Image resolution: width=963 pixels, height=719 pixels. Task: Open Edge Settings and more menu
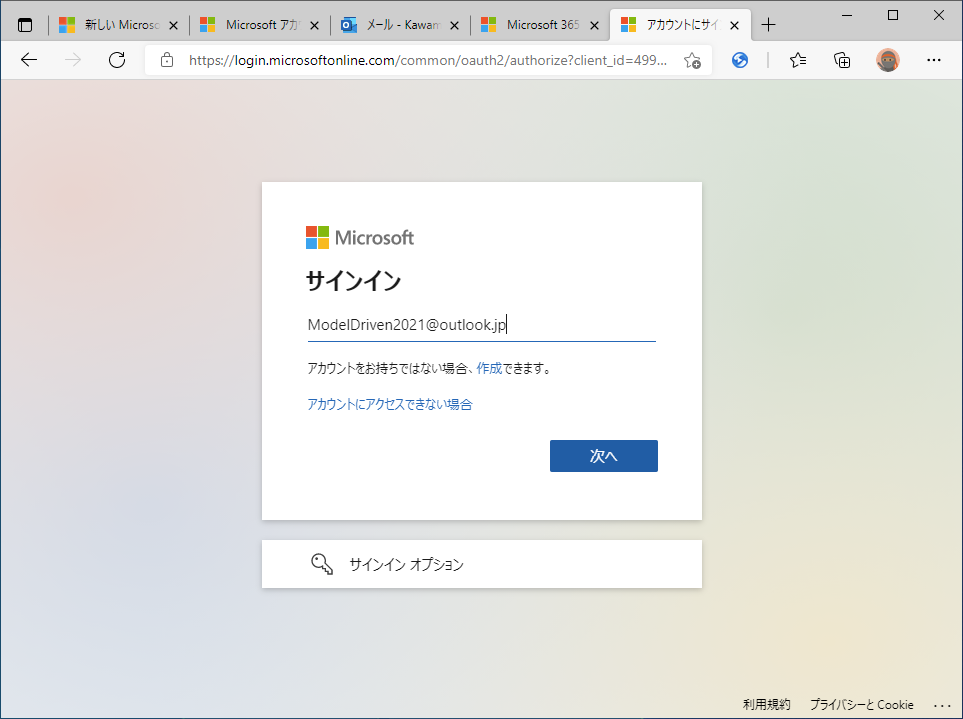pyautogui.click(x=934, y=60)
